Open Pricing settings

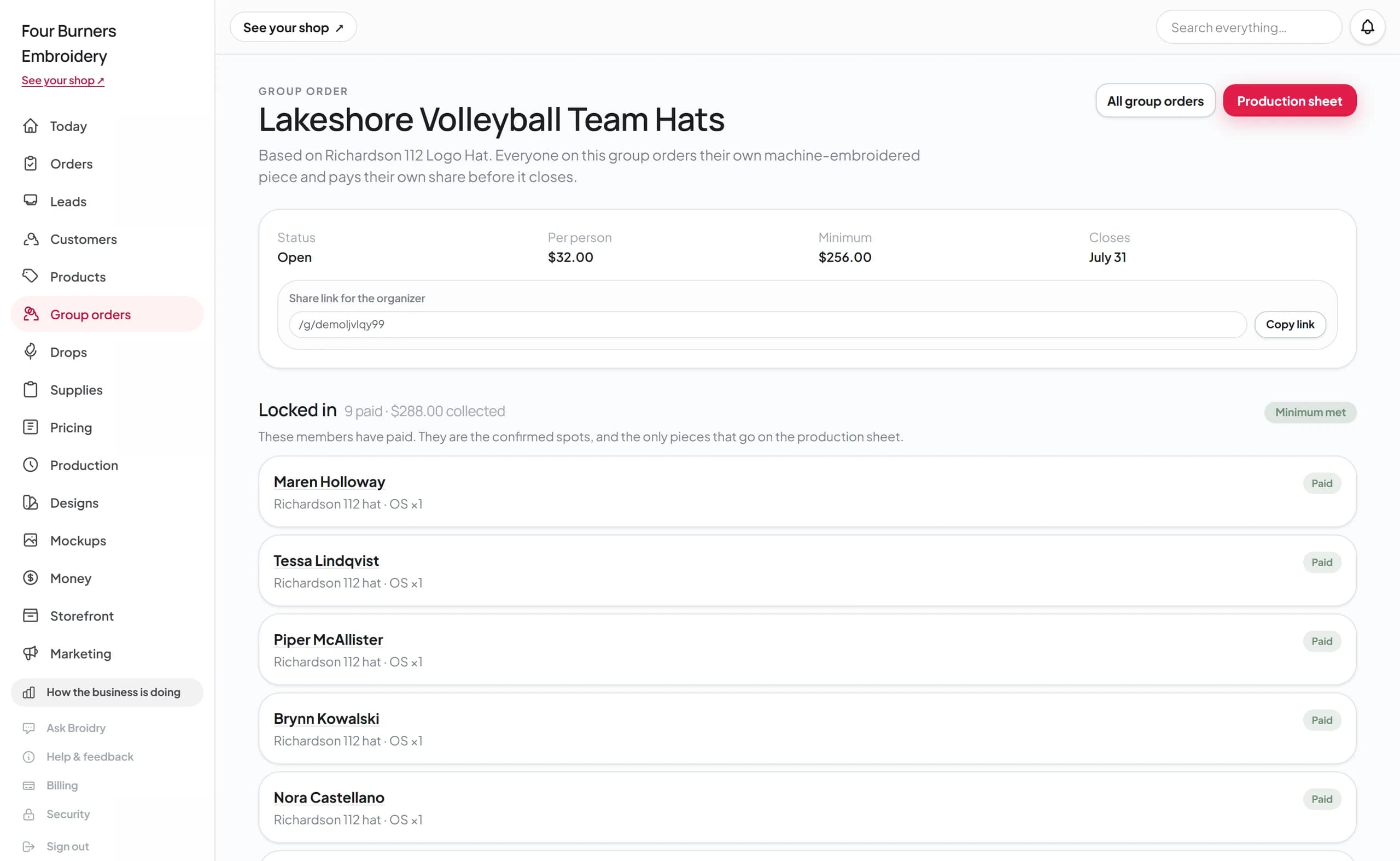(107, 427)
